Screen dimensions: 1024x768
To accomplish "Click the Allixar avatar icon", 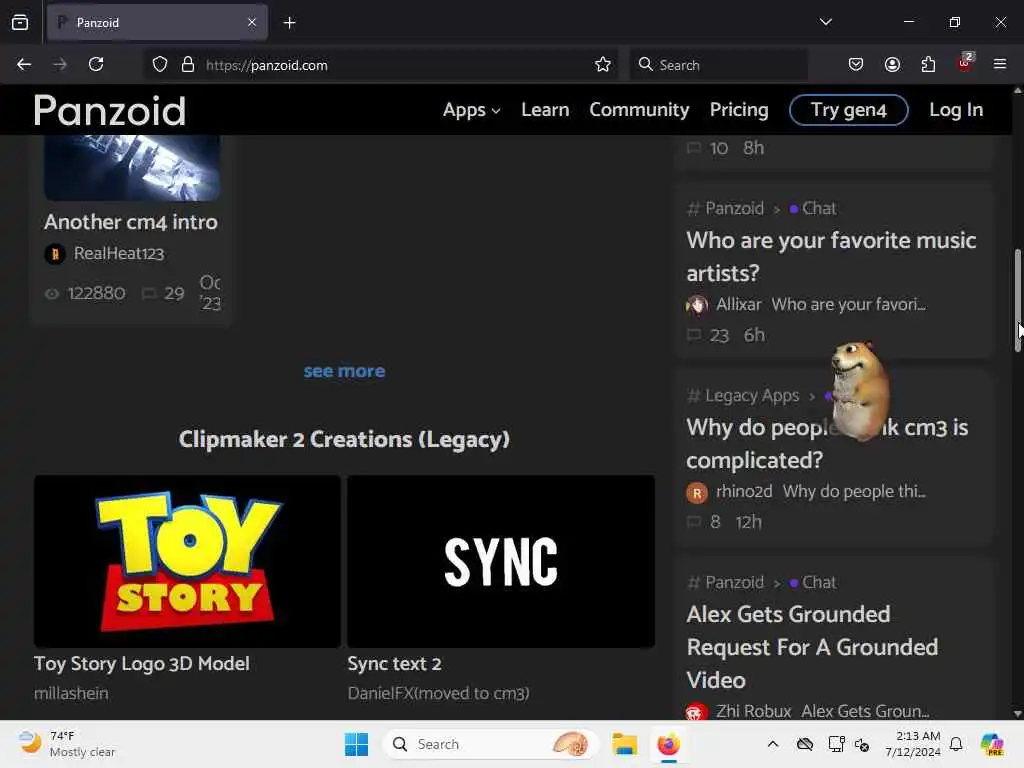I will [x=697, y=305].
